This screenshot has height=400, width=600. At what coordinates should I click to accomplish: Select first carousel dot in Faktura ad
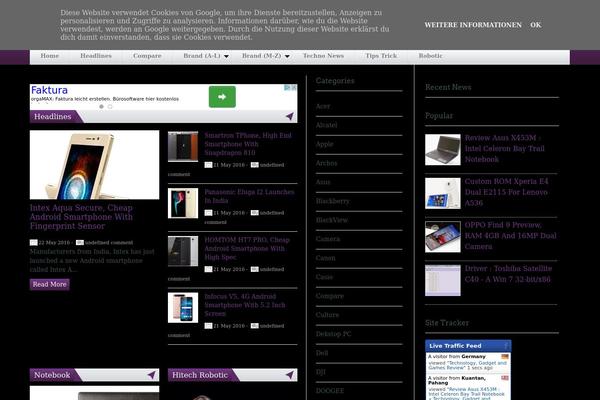101,106
